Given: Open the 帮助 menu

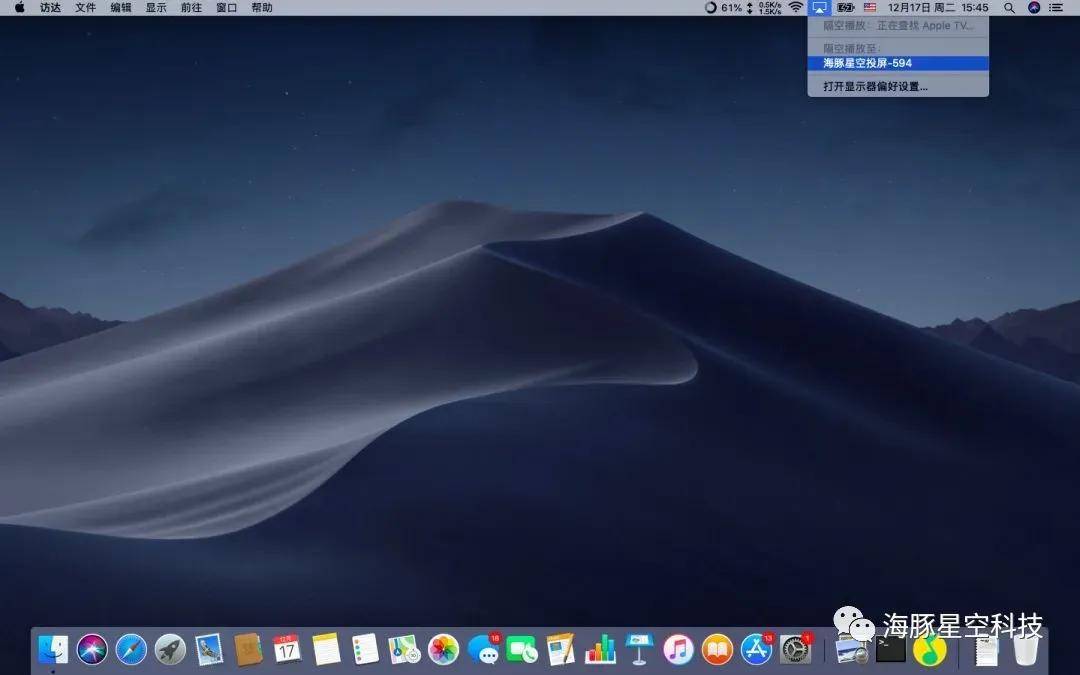Looking at the screenshot, I should click(262, 8).
